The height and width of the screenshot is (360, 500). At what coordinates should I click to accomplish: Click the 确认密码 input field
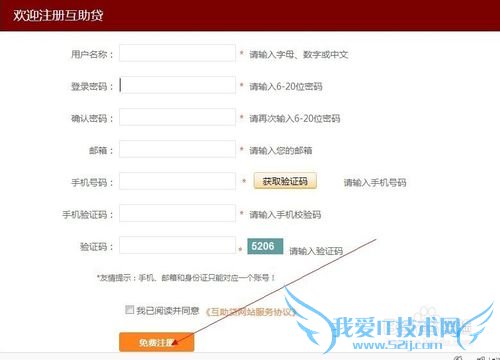(177, 117)
